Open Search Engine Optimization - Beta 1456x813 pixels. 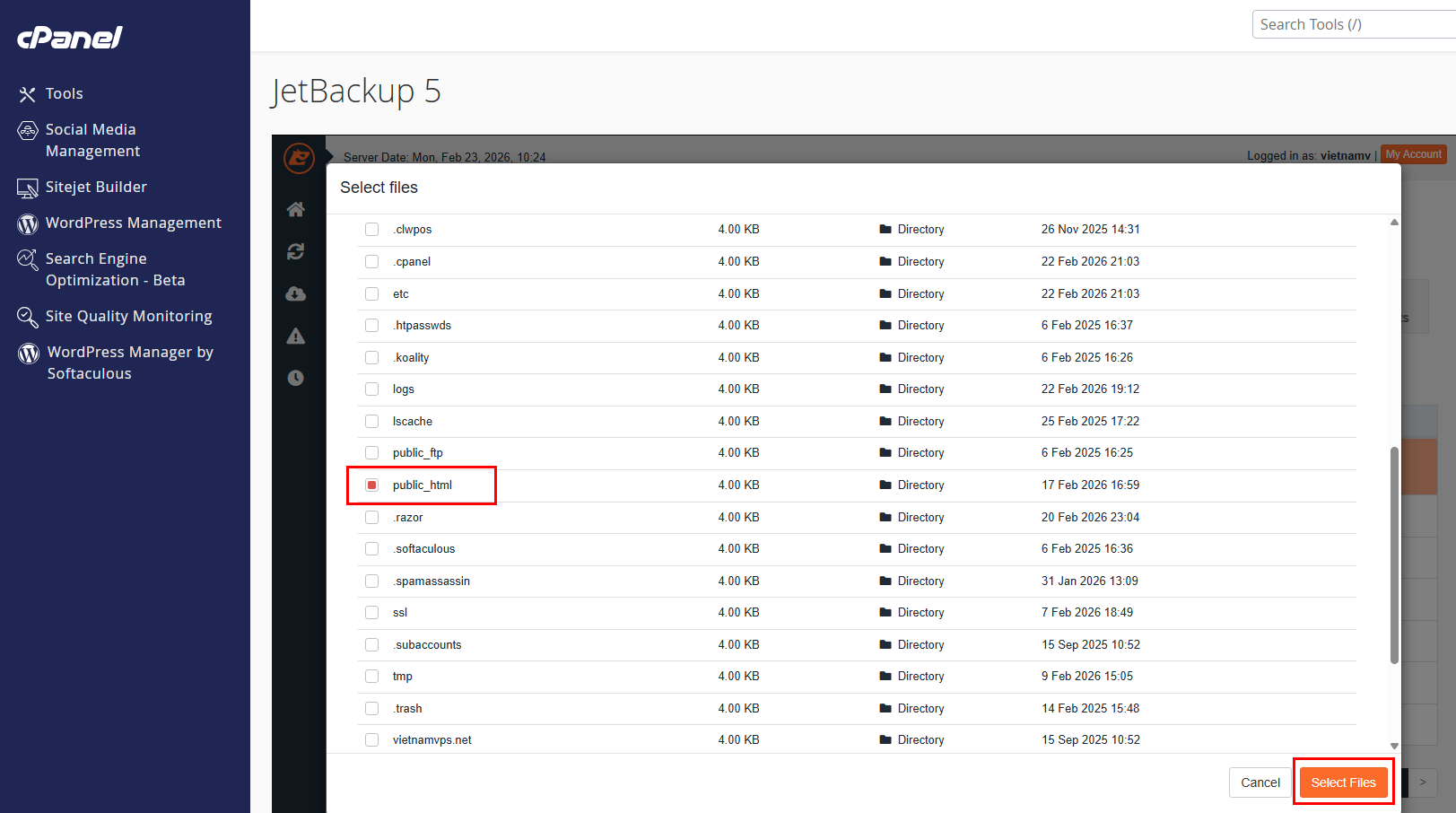115,269
